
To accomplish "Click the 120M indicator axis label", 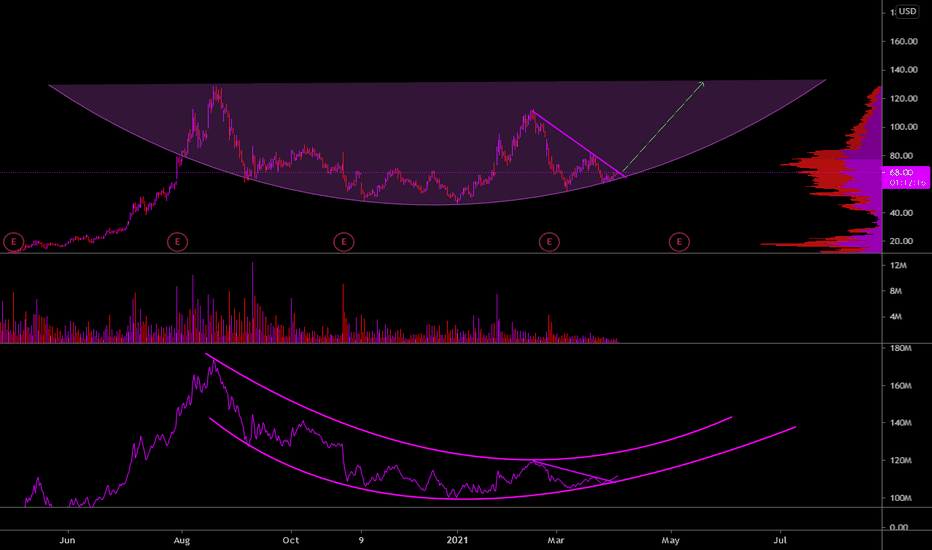I will click(x=900, y=460).
